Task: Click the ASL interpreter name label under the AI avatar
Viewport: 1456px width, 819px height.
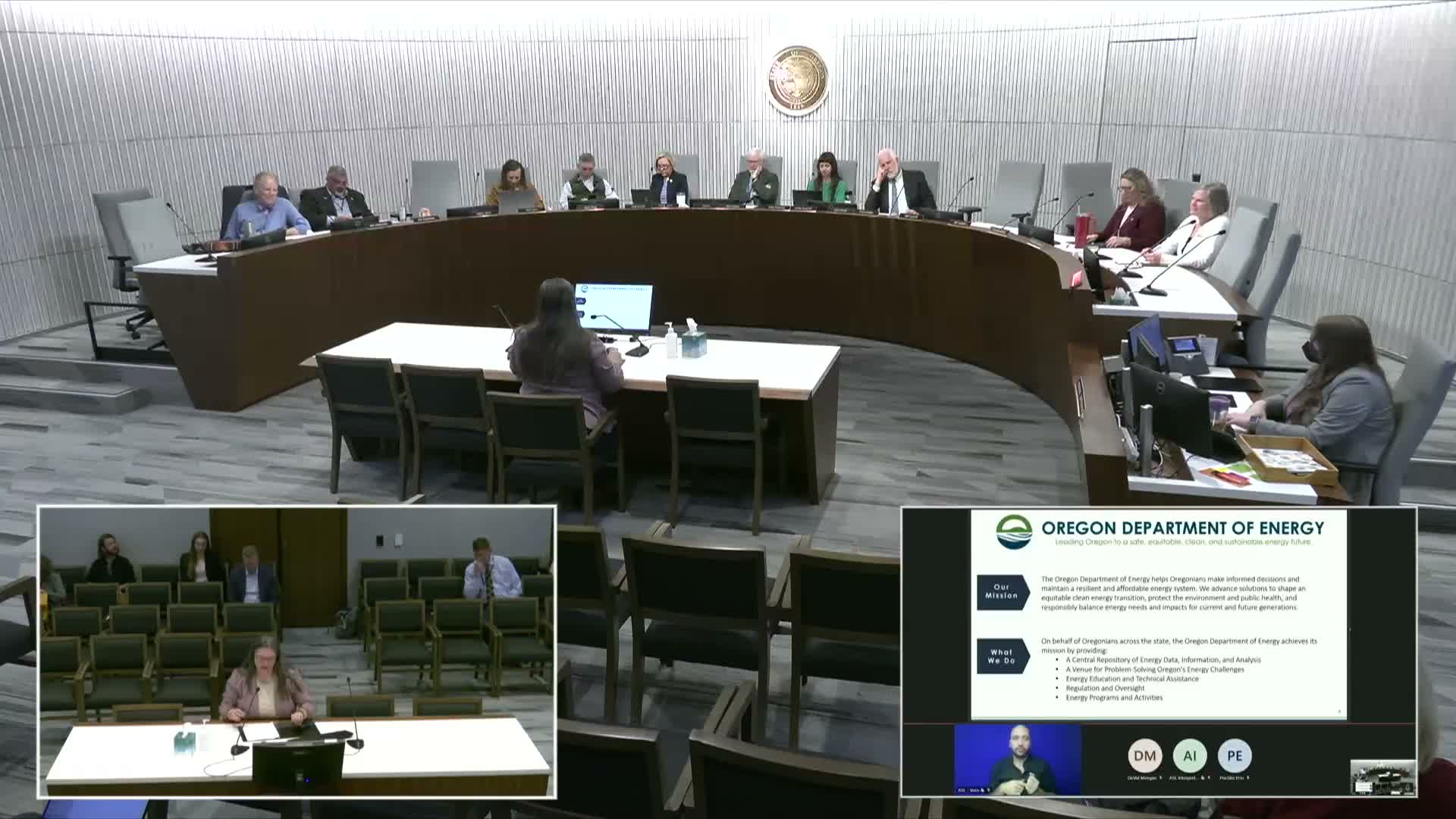Action: [x=1184, y=777]
